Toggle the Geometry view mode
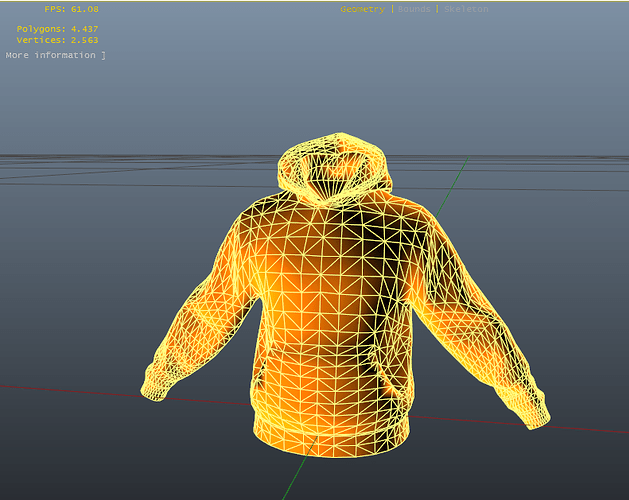The image size is (629, 500). coord(362,9)
